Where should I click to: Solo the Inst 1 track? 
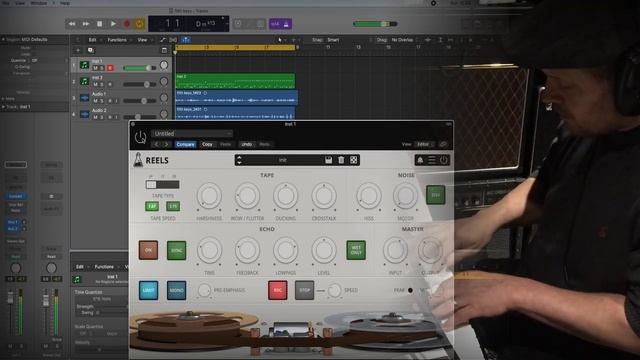tap(102, 68)
